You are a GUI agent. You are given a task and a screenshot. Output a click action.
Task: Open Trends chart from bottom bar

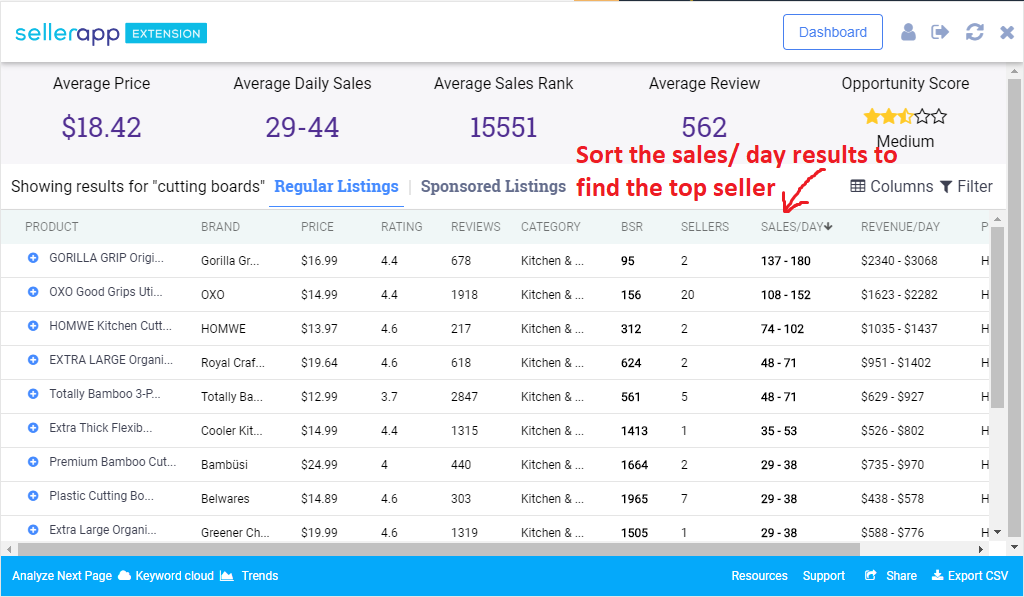(x=249, y=575)
